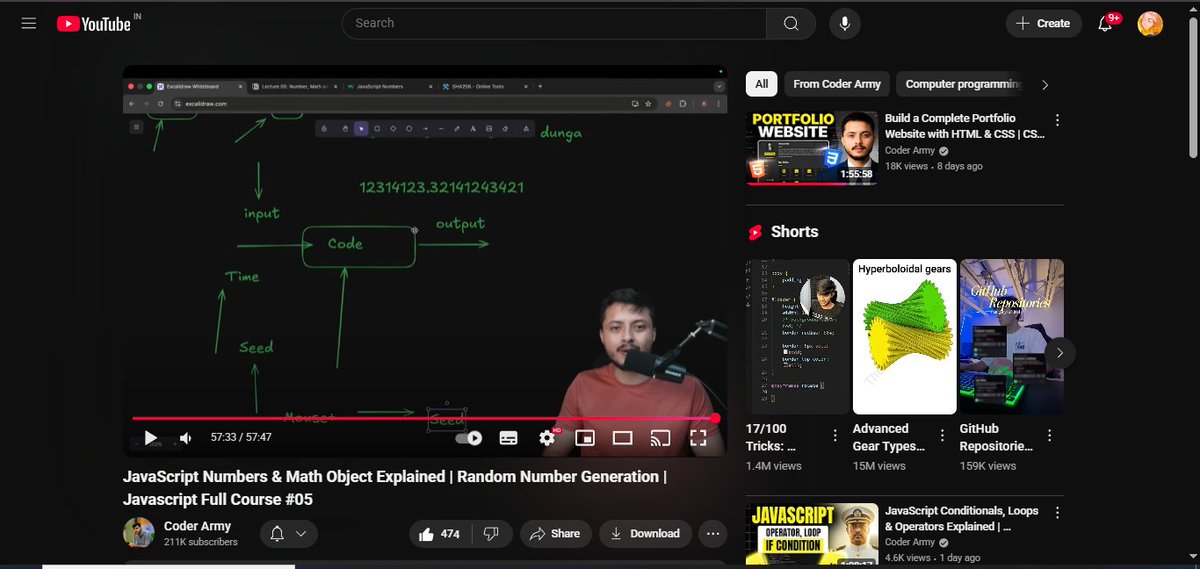Screen dimensions: 1200x569
Task: Click the Share button
Action: pyautogui.click(x=555, y=534)
